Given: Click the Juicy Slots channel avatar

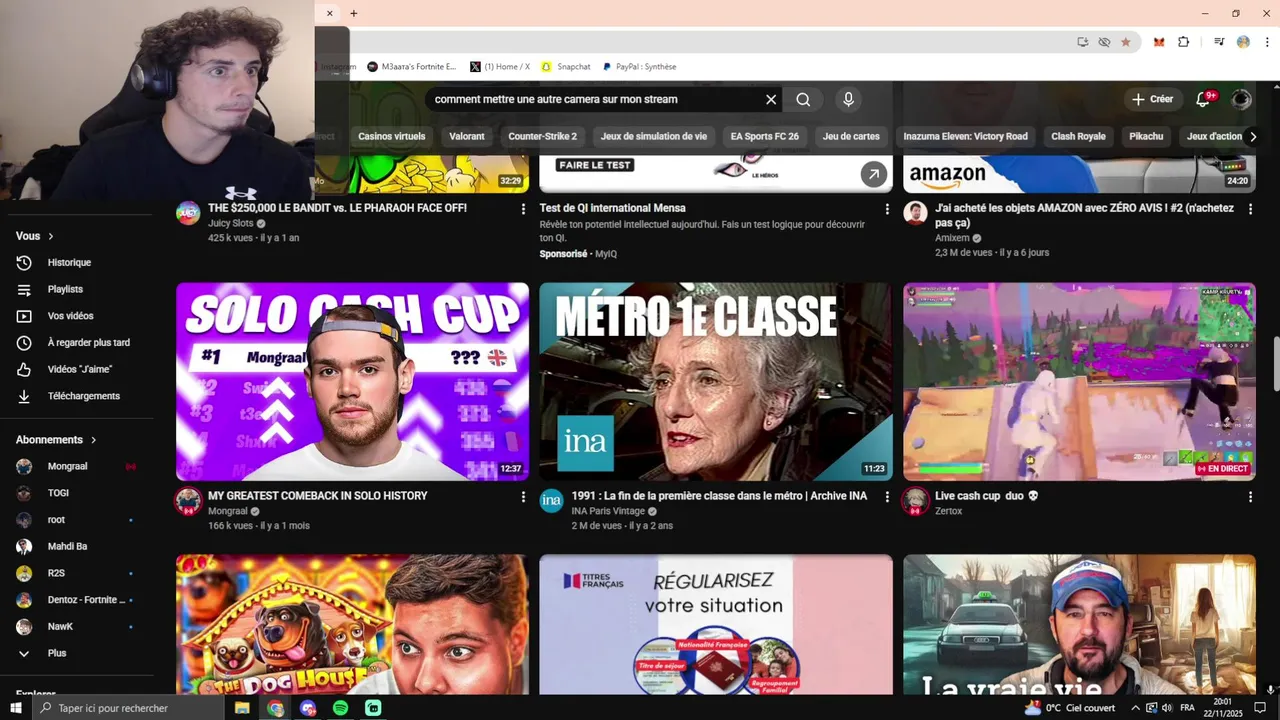Looking at the screenshot, I should 188,212.
